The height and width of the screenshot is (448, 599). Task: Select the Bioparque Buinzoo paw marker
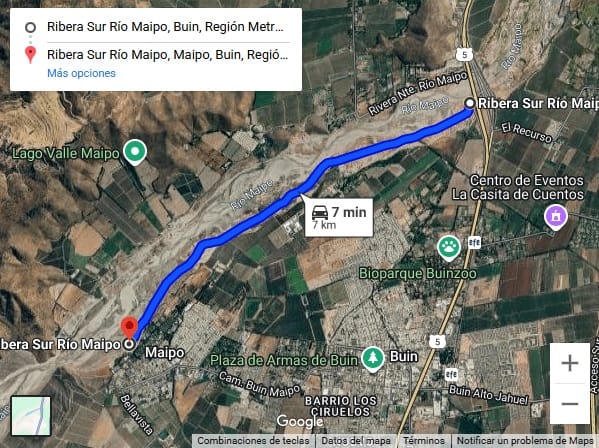(x=449, y=248)
